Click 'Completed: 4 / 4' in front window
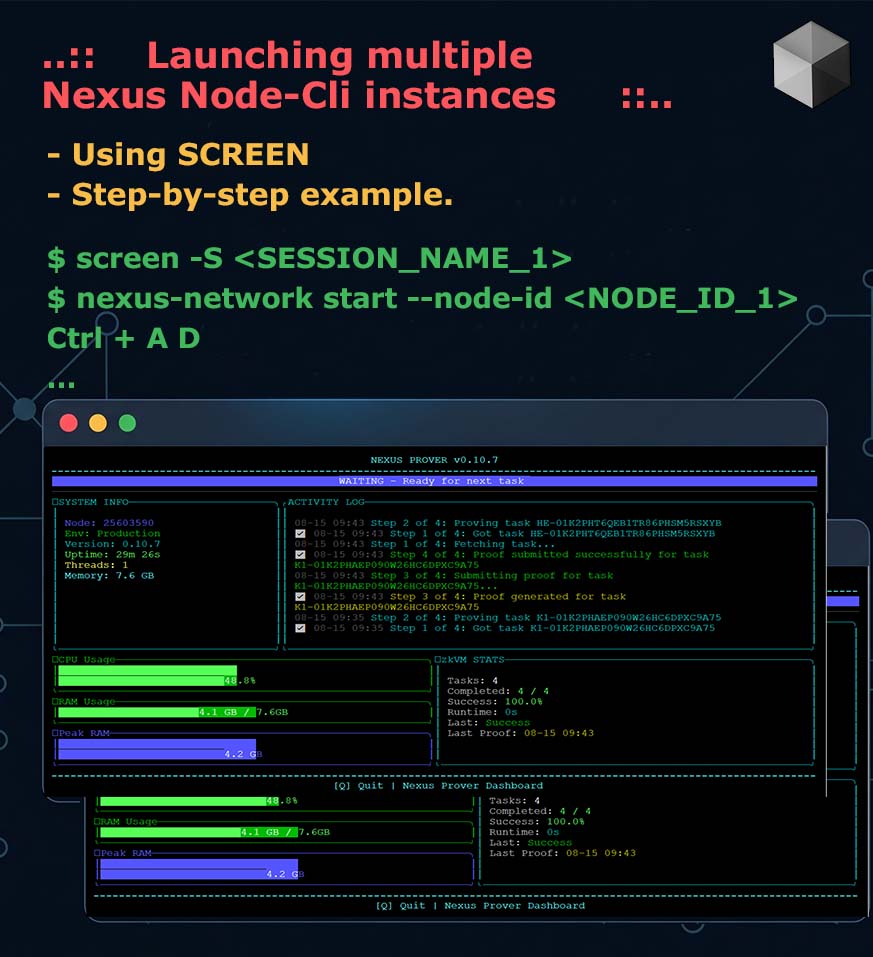The image size is (873, 957). (x=498, y=691)
